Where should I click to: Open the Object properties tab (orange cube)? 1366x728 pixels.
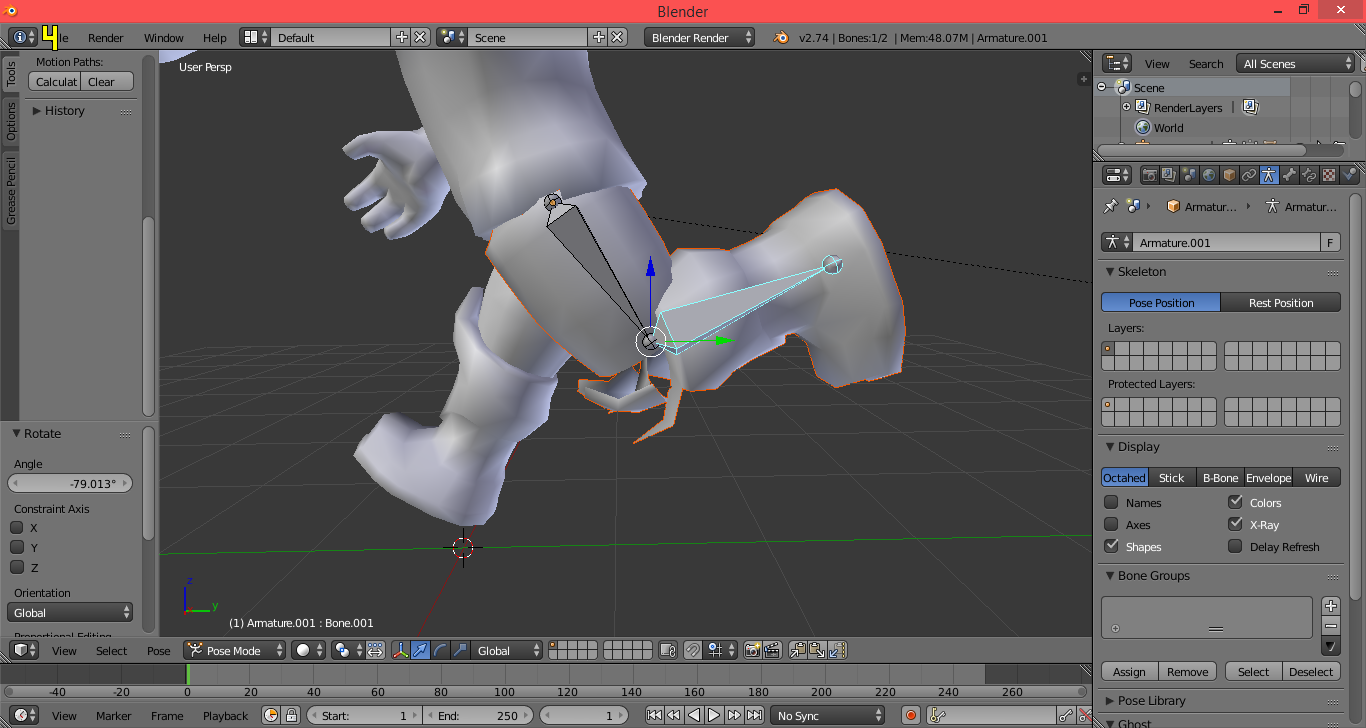[1229, 175]
